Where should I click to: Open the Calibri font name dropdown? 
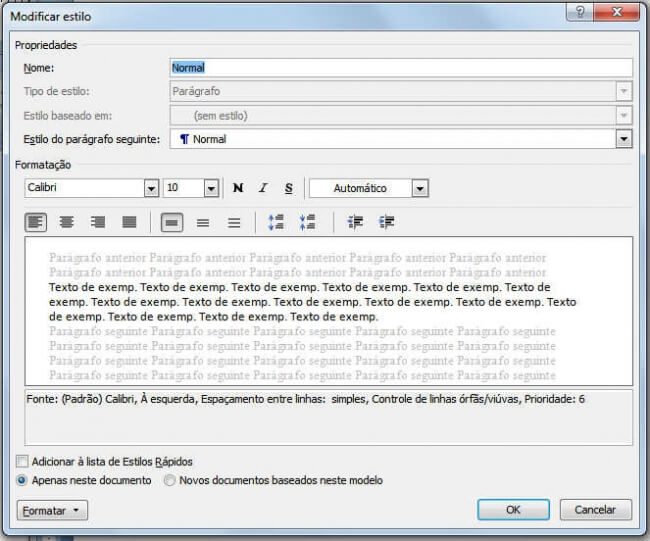(151, 189)
